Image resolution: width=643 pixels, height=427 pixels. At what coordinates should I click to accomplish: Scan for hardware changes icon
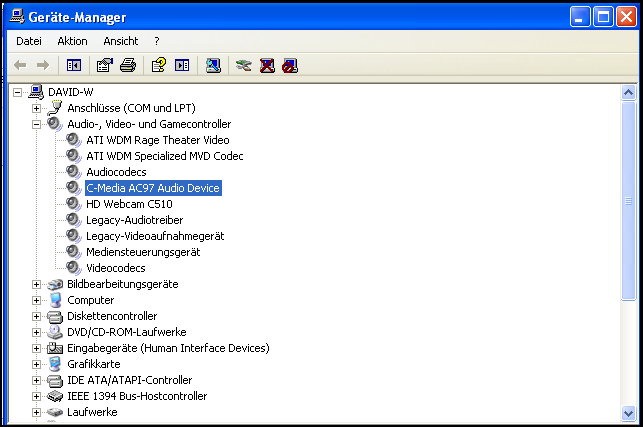tap(213, 65)
